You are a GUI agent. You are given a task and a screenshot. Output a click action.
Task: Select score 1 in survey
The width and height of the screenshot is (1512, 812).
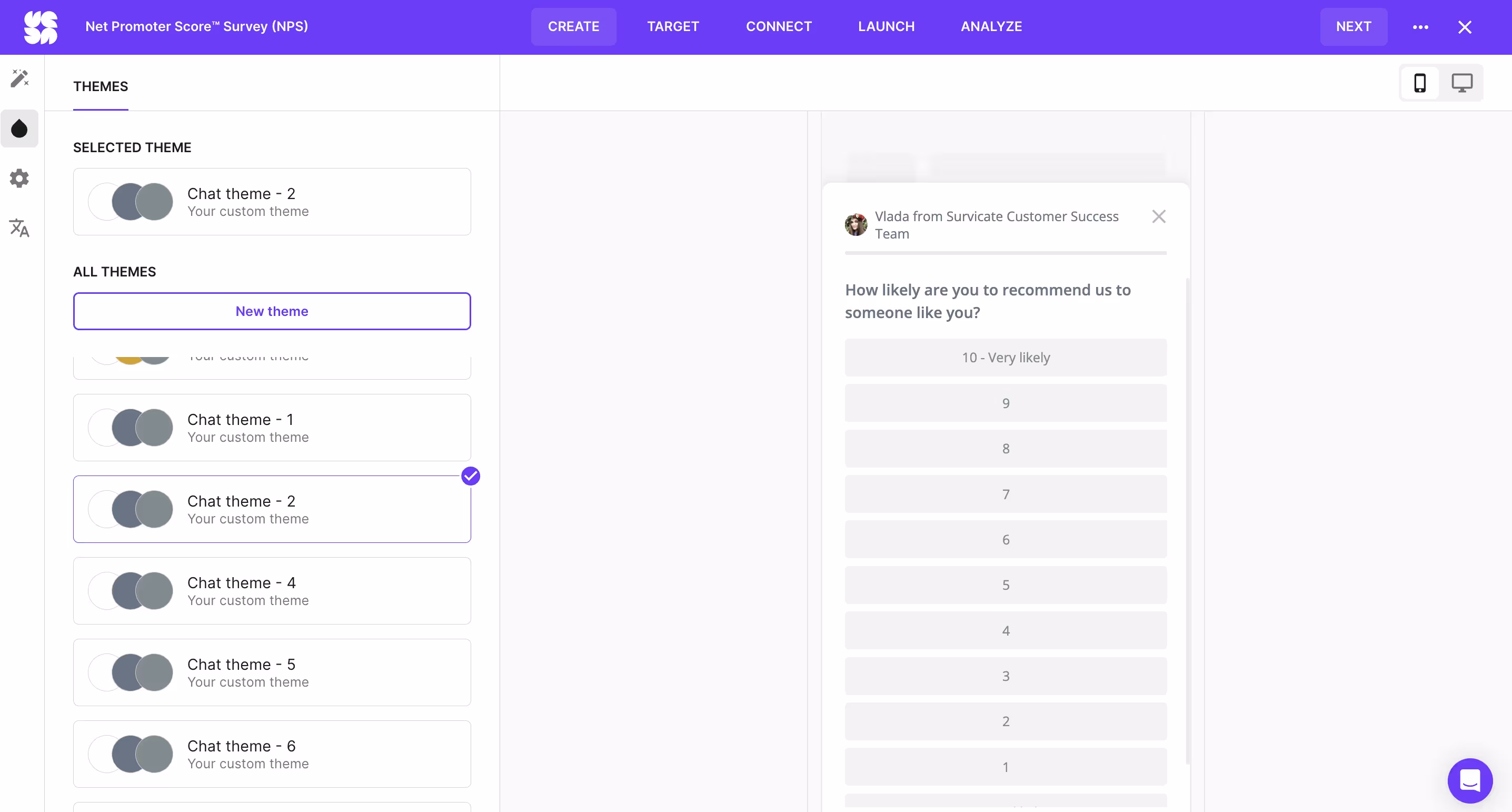(x=1006, y=767)
